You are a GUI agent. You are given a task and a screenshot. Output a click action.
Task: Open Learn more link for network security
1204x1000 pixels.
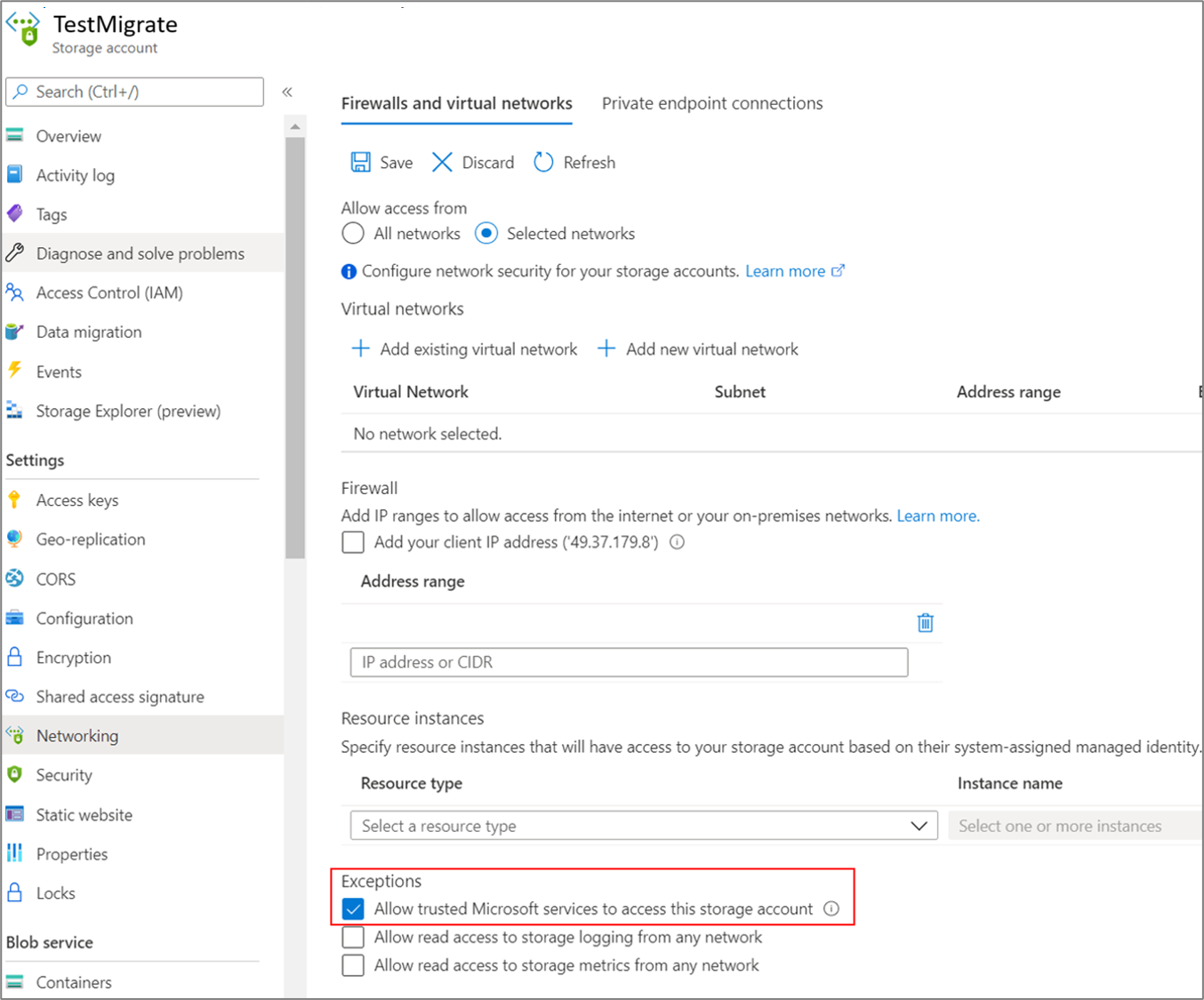coord(794,271)
